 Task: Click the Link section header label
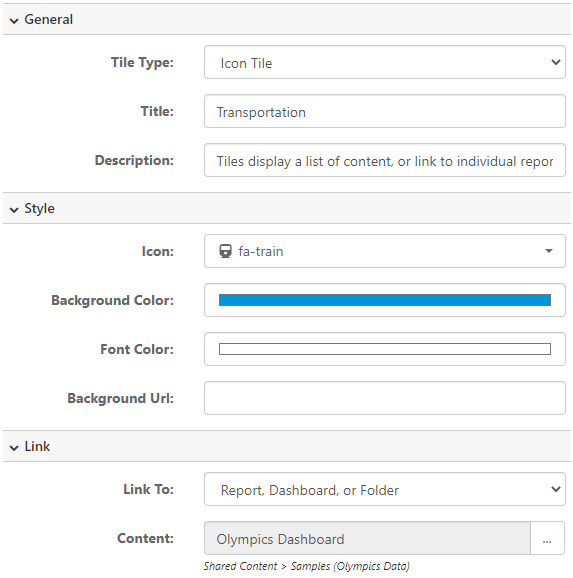click(x=37, y=446)
